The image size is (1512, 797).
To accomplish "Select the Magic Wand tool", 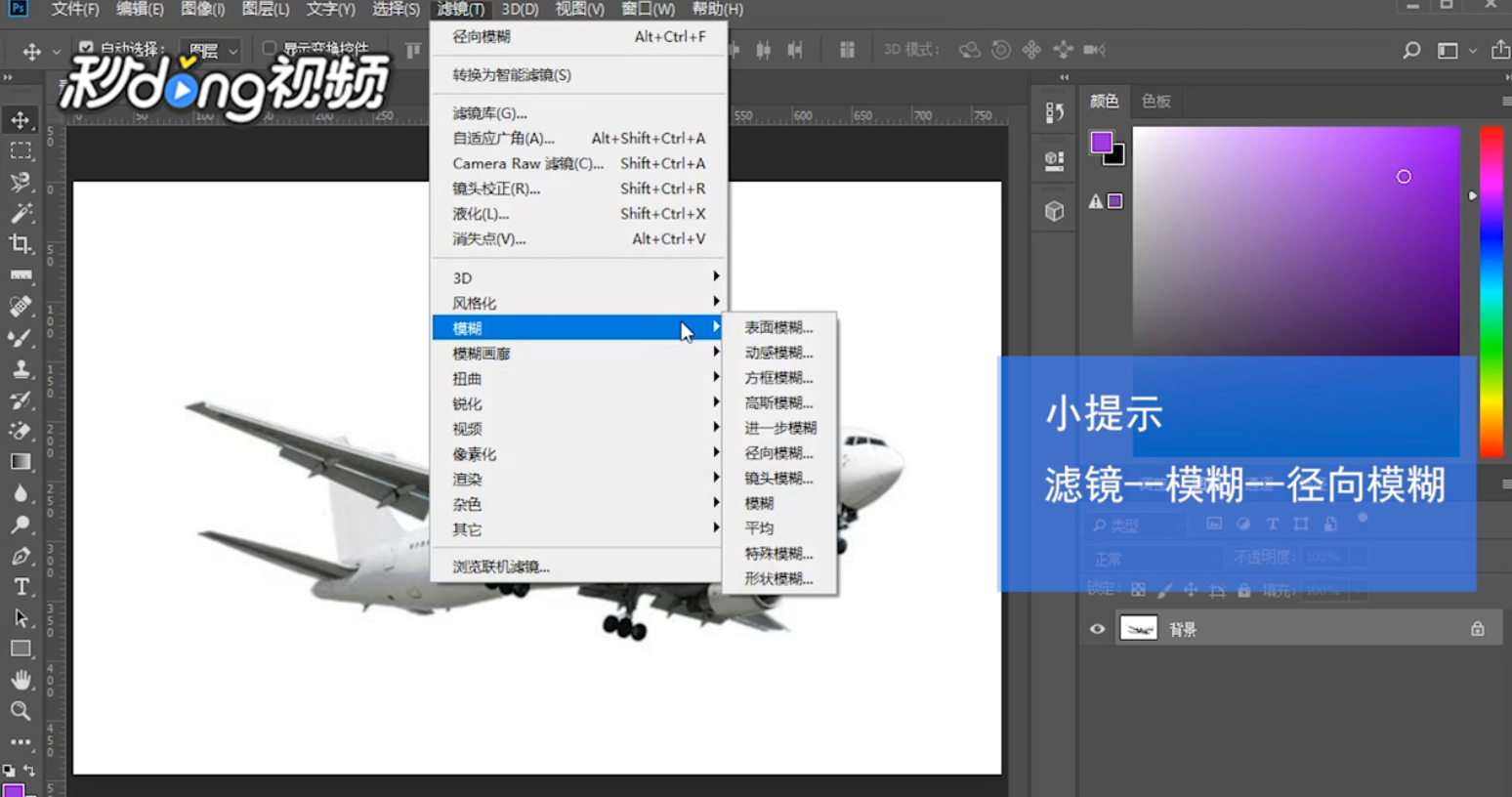I will (21, 214).
